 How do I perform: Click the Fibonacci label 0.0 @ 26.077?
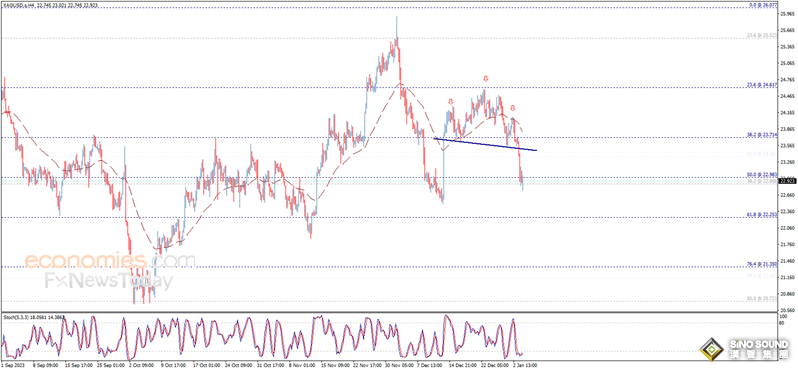click(x=763, y=5)
